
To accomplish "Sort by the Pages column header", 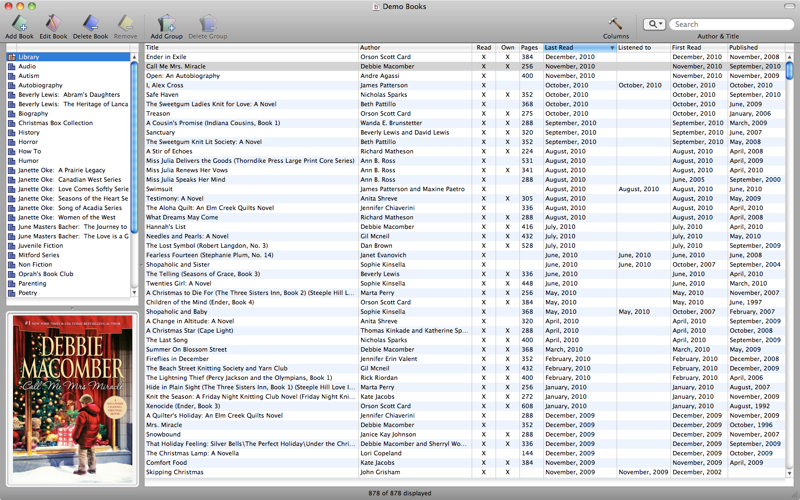I will point(529,47).
